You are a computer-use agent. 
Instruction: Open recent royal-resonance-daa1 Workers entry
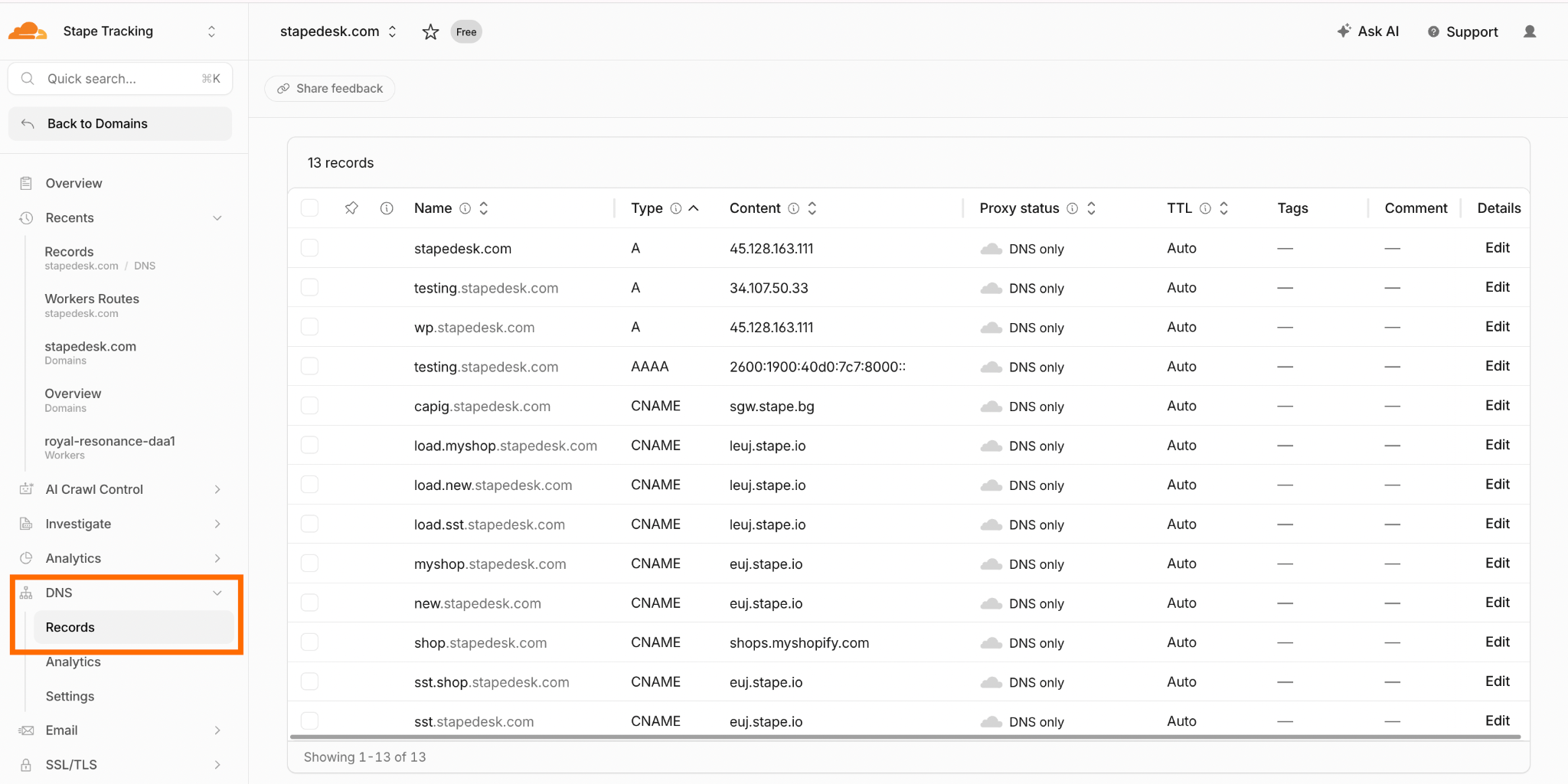pyautogui.click(x=109, y=447)
